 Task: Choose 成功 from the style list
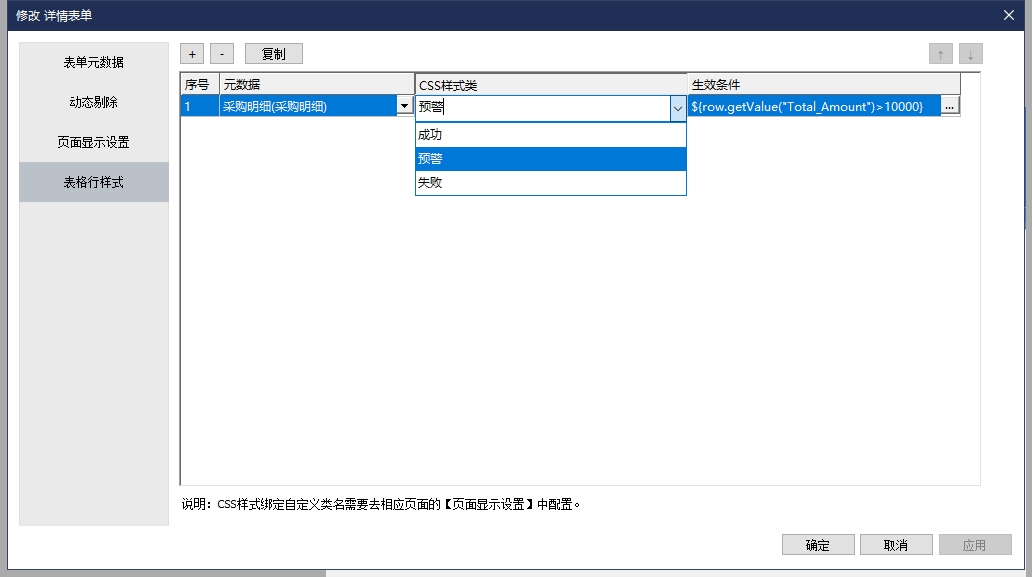[550, 134]
